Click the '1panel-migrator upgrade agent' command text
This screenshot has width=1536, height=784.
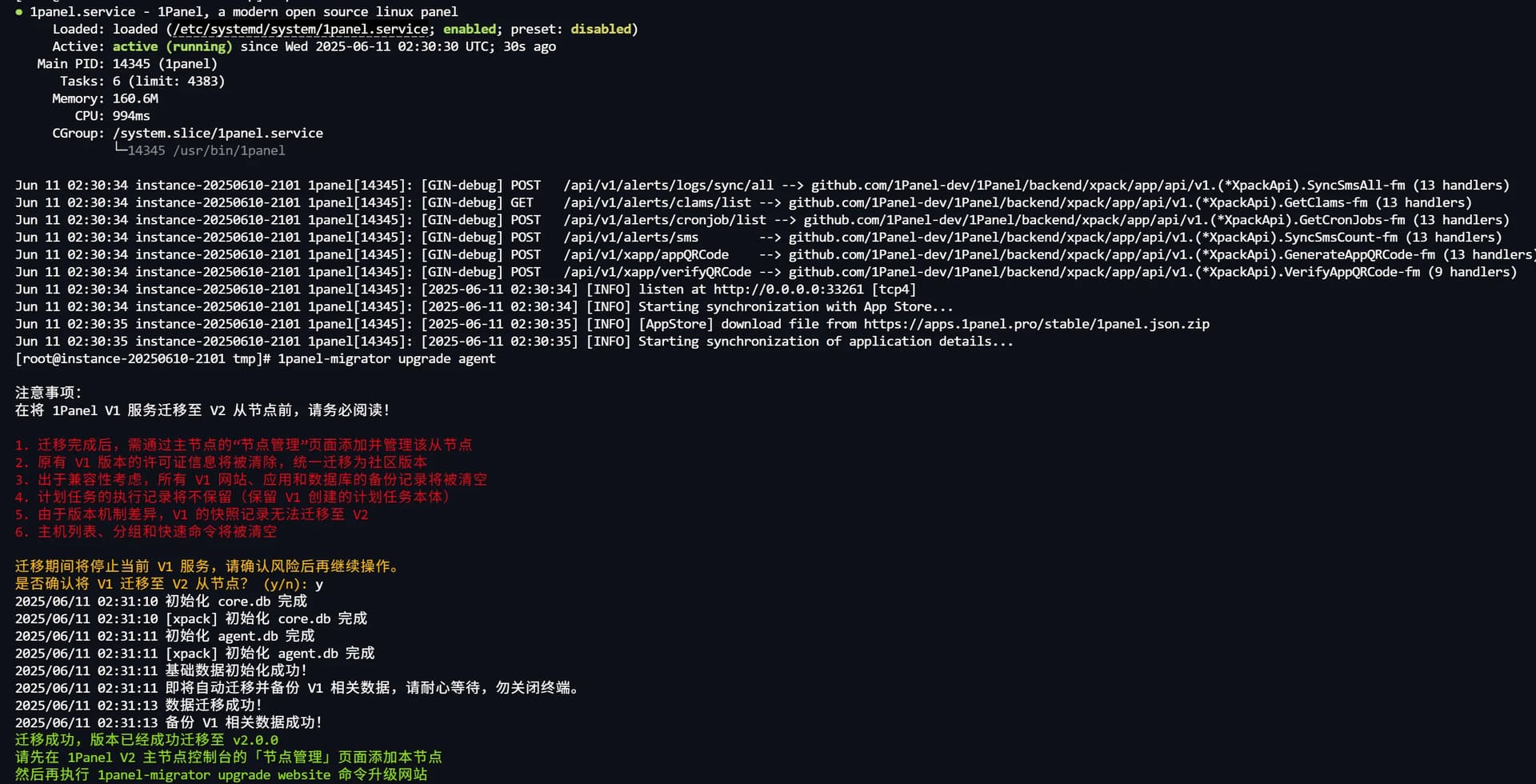[x=386, y=359]
